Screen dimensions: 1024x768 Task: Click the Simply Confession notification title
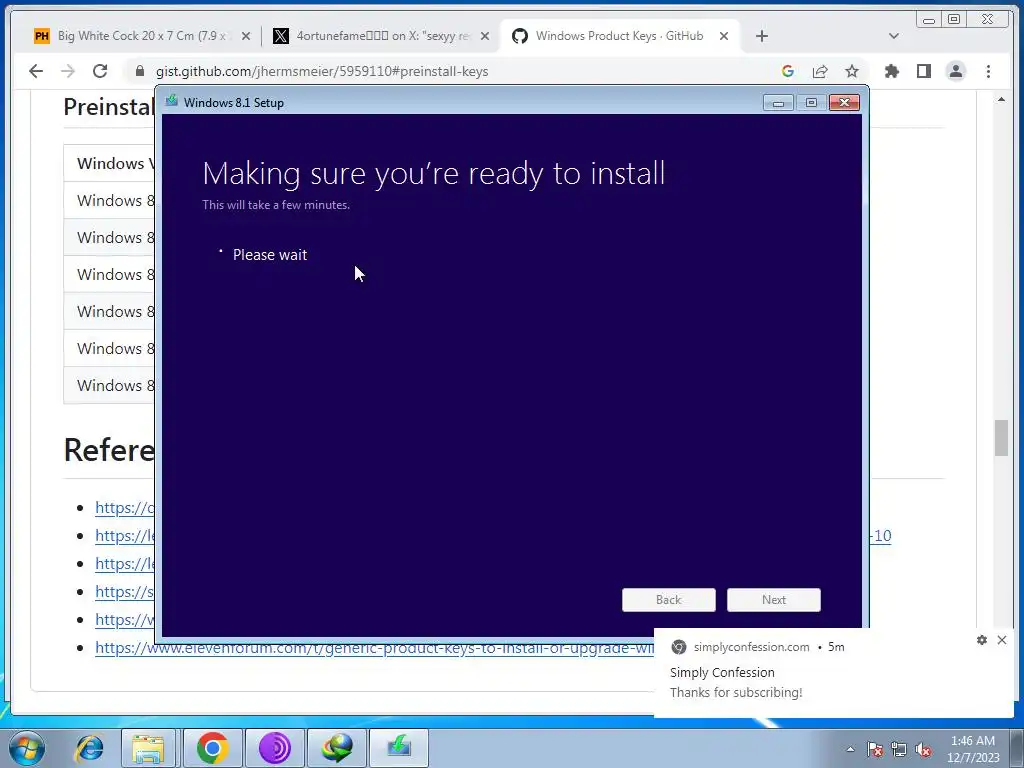pos(722,672)
